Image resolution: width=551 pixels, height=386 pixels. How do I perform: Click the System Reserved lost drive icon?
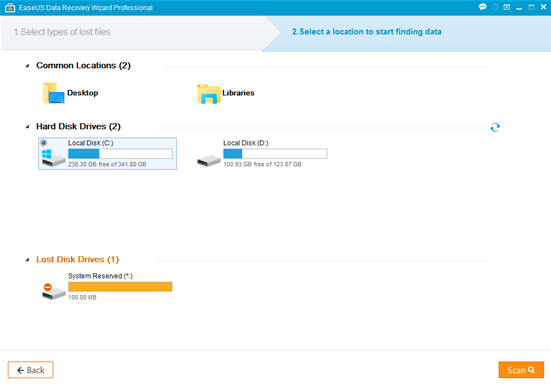(x=53, y=291)
